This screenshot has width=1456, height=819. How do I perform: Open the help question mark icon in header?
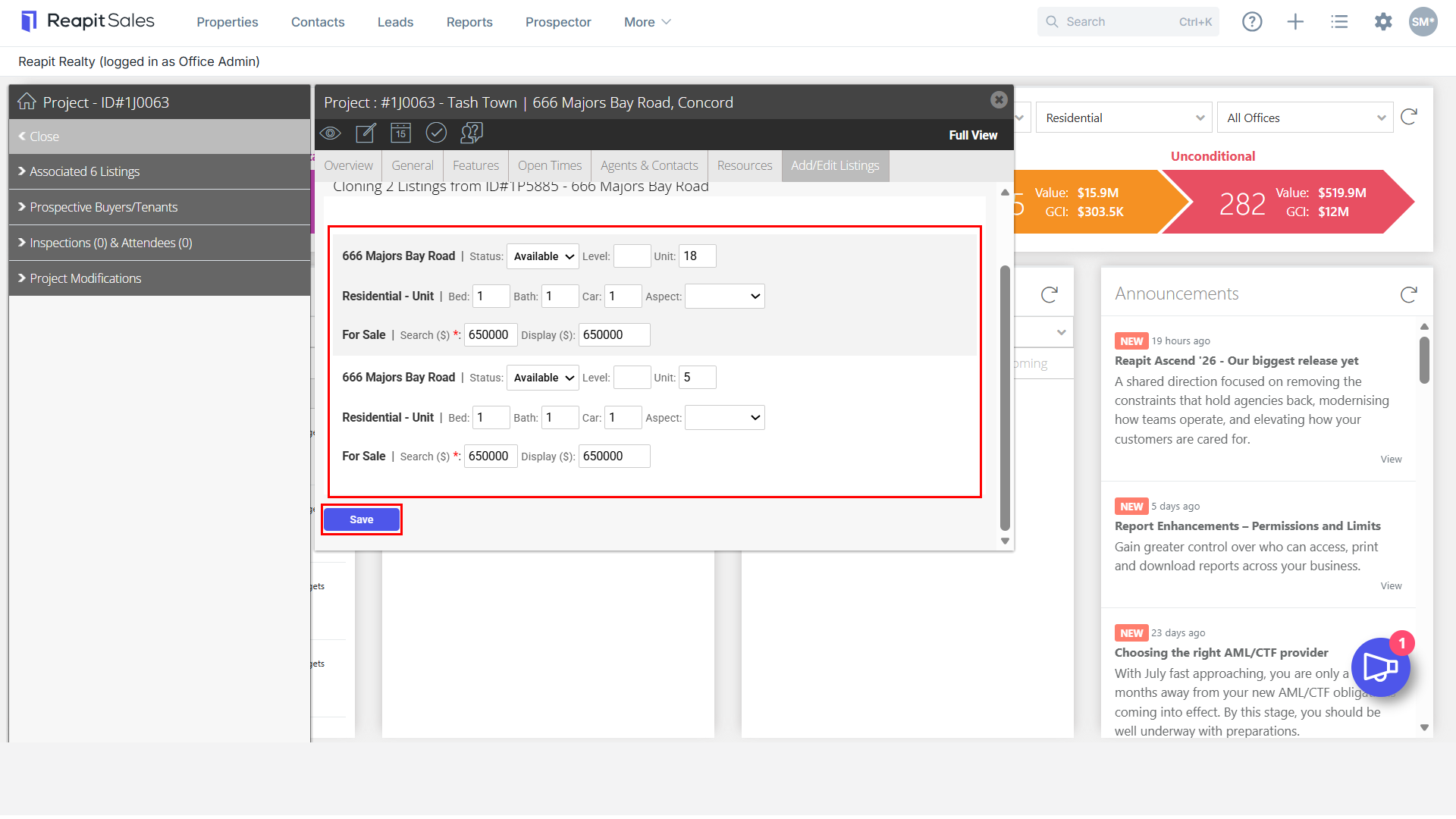pyautogui.click(x=1252, y=22)
